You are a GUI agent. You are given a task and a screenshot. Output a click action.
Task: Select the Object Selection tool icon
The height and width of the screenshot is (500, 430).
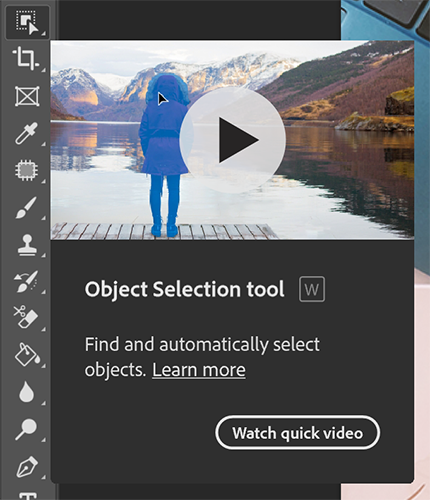tap(27, 22)
